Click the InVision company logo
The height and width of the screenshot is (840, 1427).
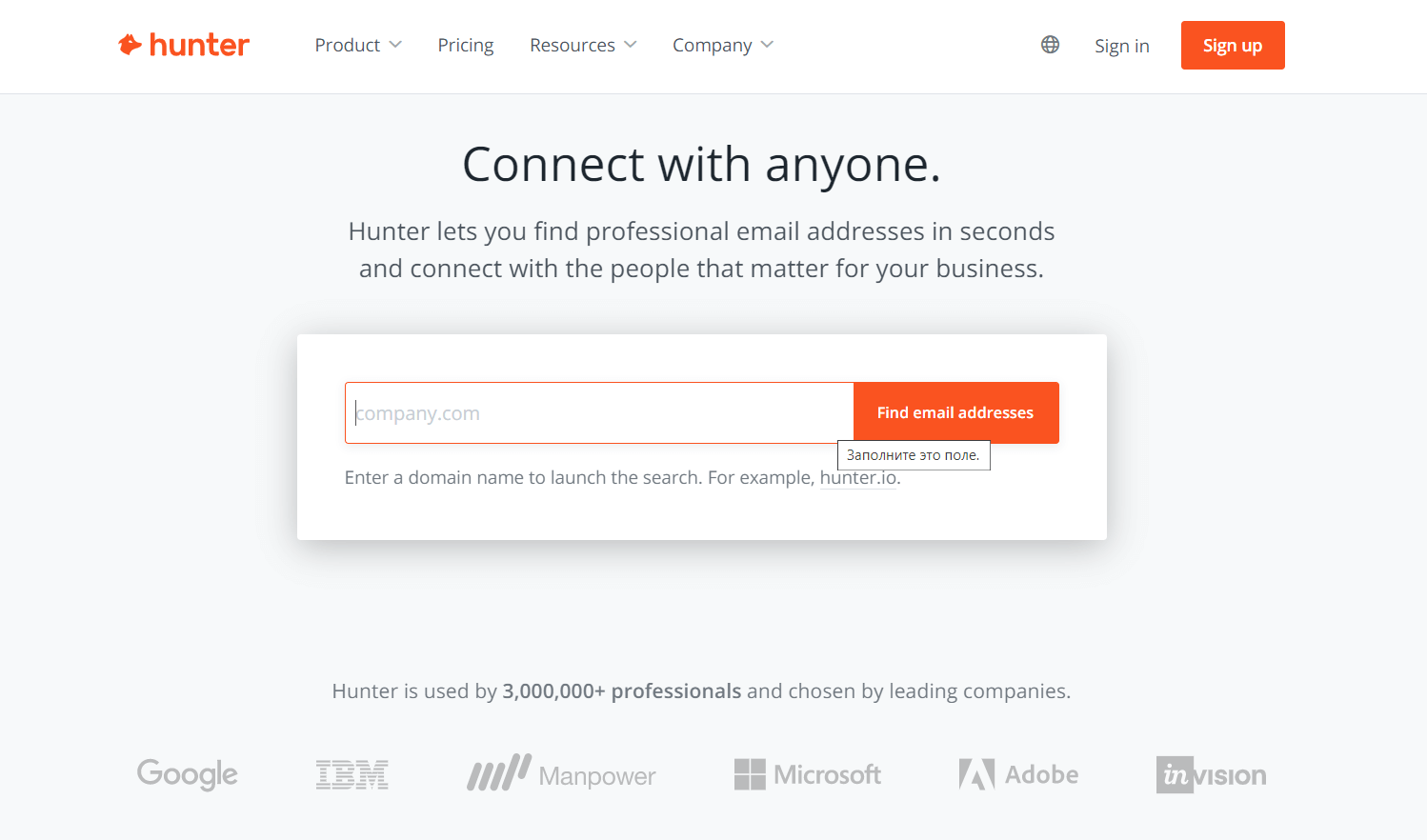coord(1211,774)
